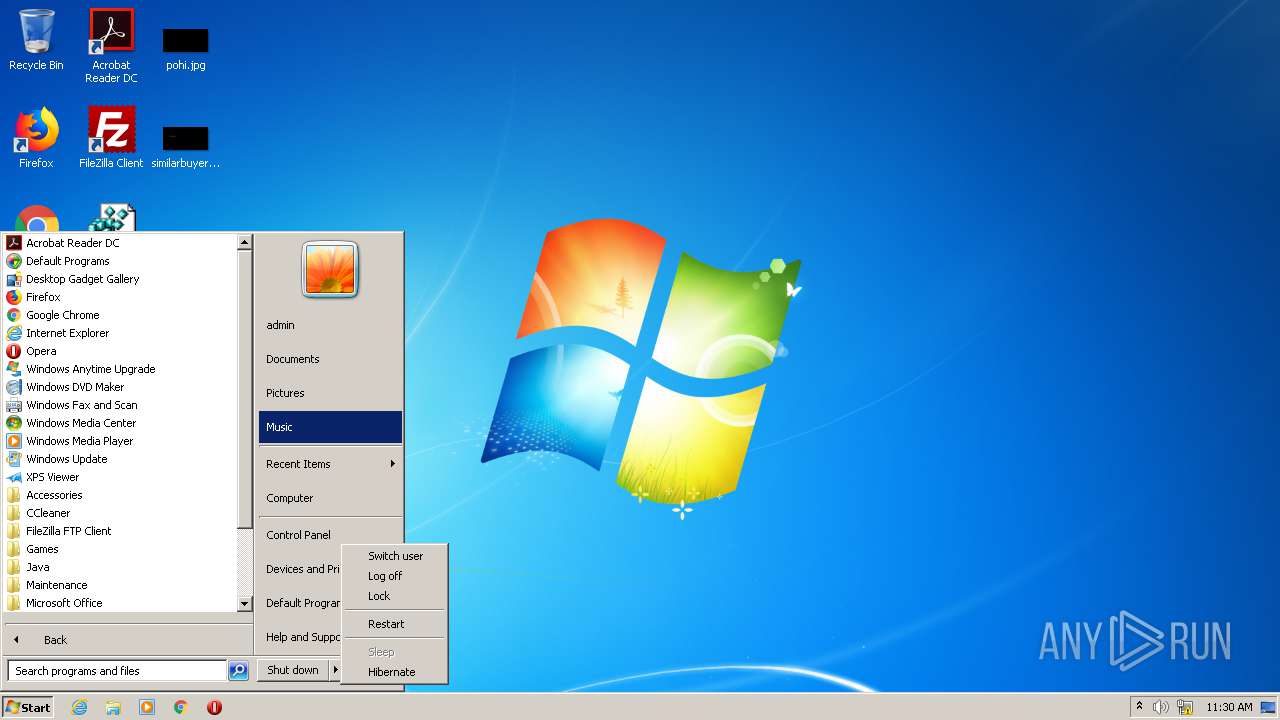Click Google Chrome icon in programs list
Image resolution: width=1280 pixels, height=720 pixels.
point(14,315)
